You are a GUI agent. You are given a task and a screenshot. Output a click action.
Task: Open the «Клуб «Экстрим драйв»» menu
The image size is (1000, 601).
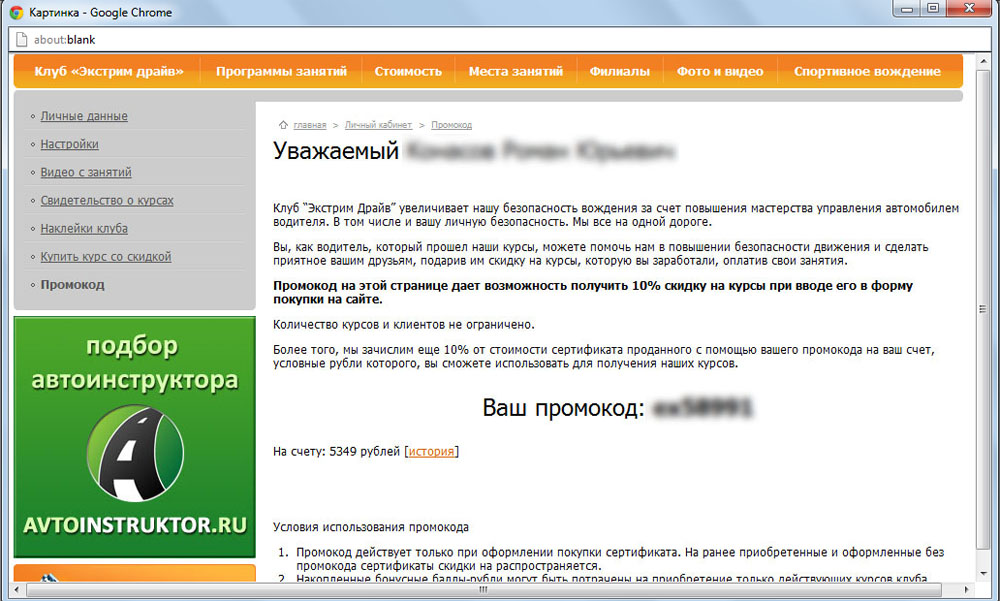109,71
